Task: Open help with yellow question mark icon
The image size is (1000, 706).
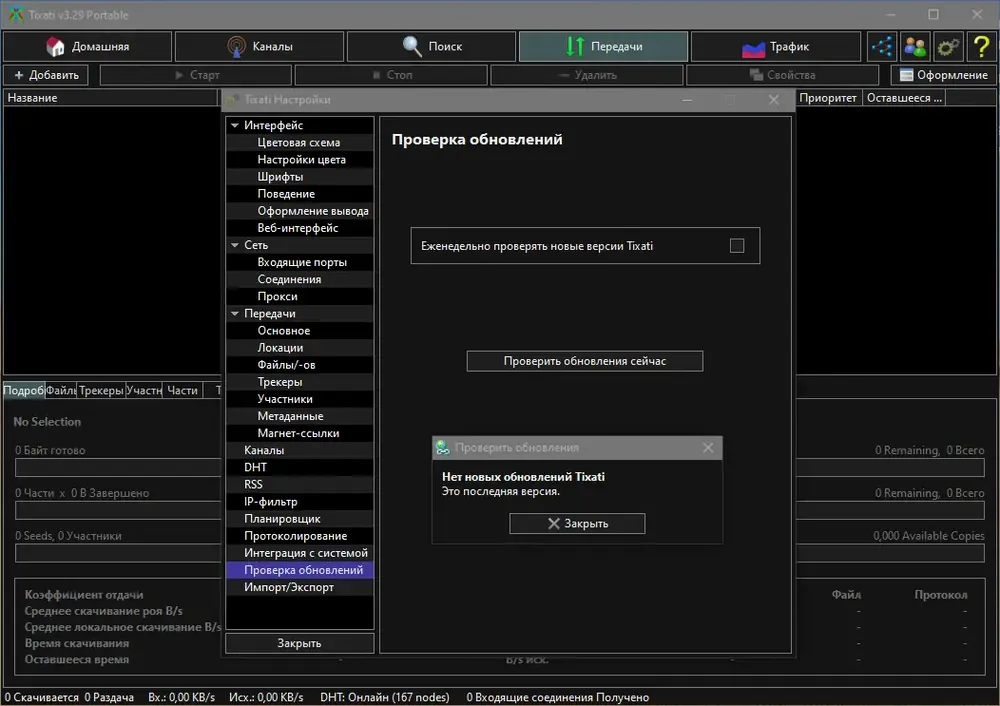Action: [982, 47]
